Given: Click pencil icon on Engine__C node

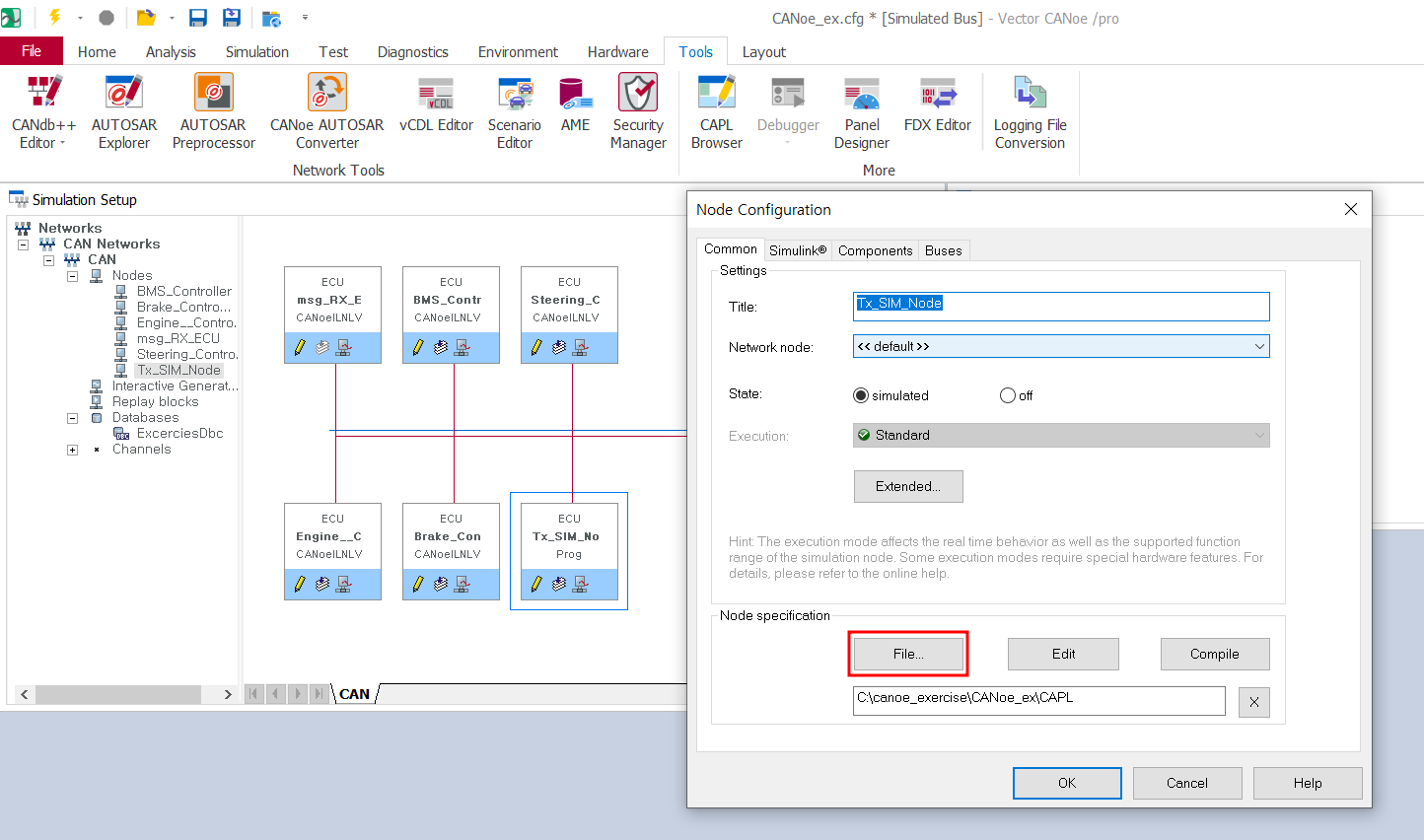Looking at the screenshot, I should [300, 584].
